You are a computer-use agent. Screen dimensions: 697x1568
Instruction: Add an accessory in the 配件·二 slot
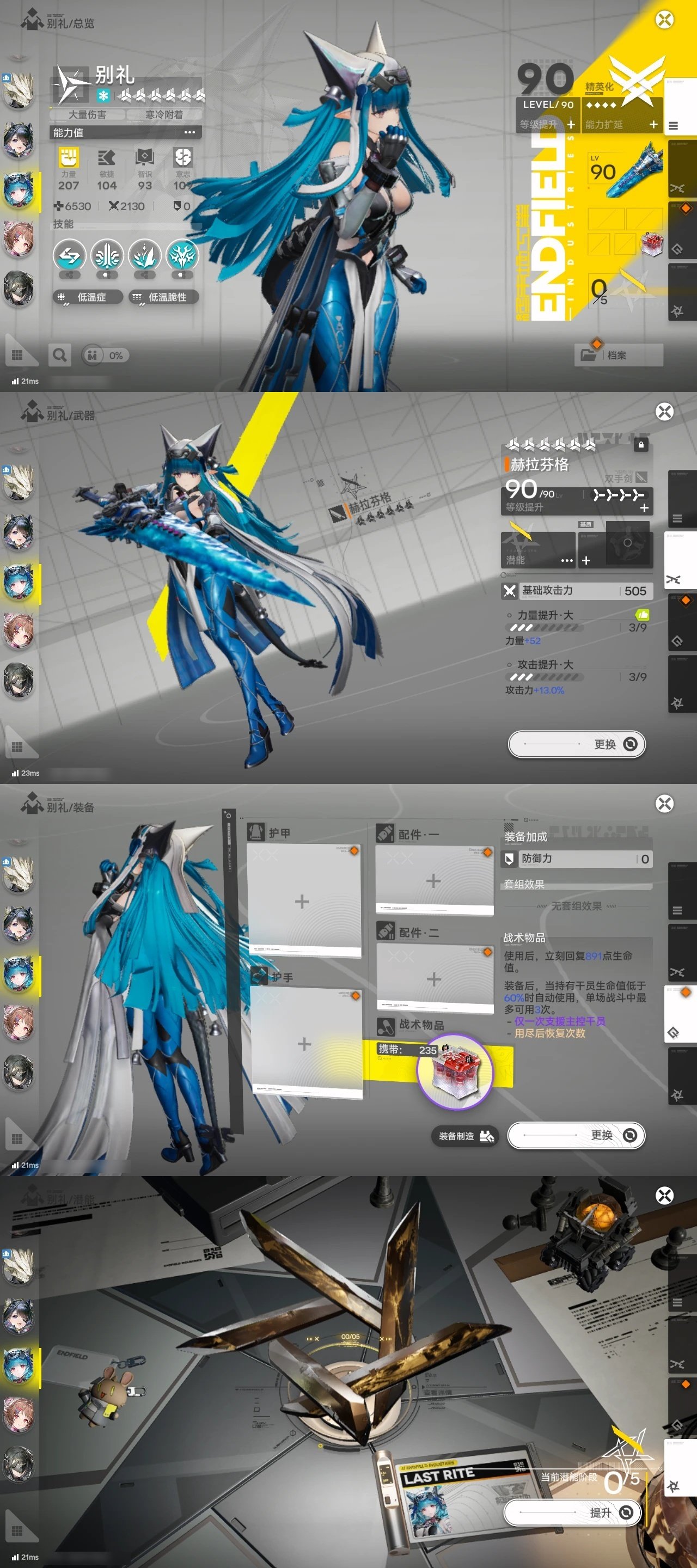pyautogui.click(x=433, y=979)
